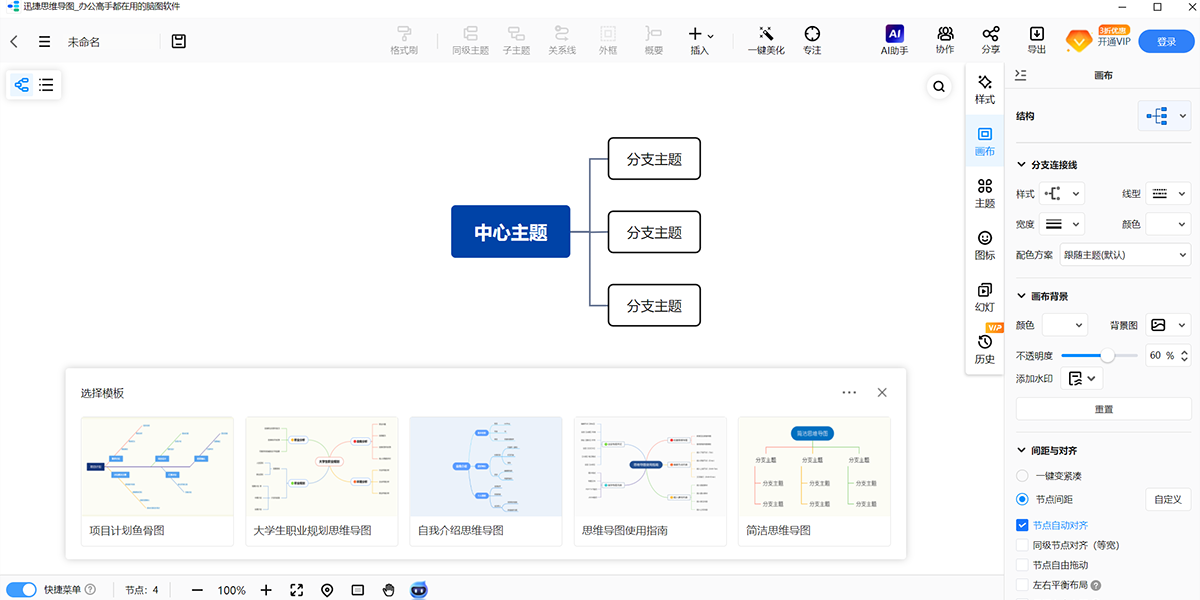Click the back arrow icon

click(14, 42)
